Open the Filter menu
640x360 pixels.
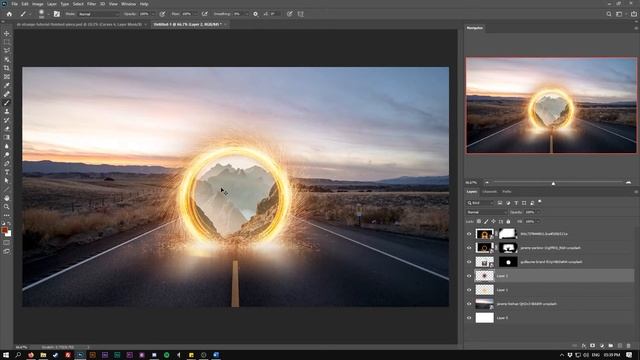coord(91,4)
